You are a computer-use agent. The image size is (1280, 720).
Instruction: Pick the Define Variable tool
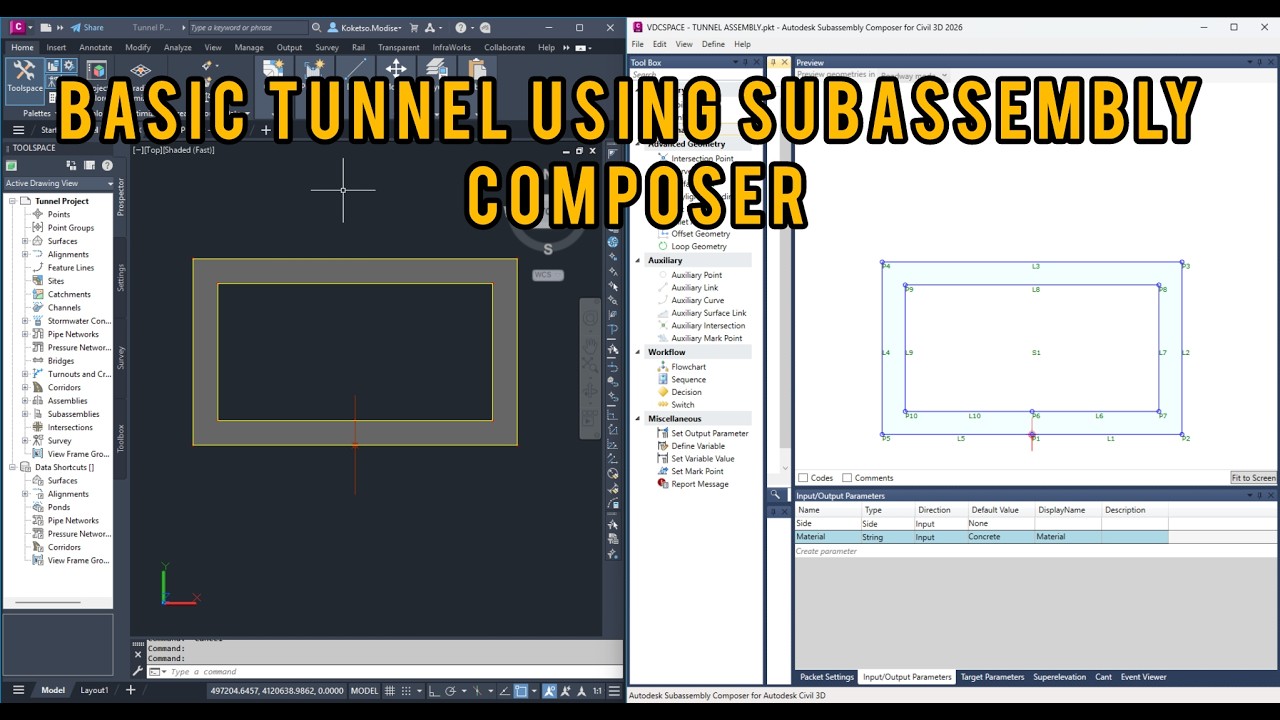pyautogui.click(x=691, y=446)
